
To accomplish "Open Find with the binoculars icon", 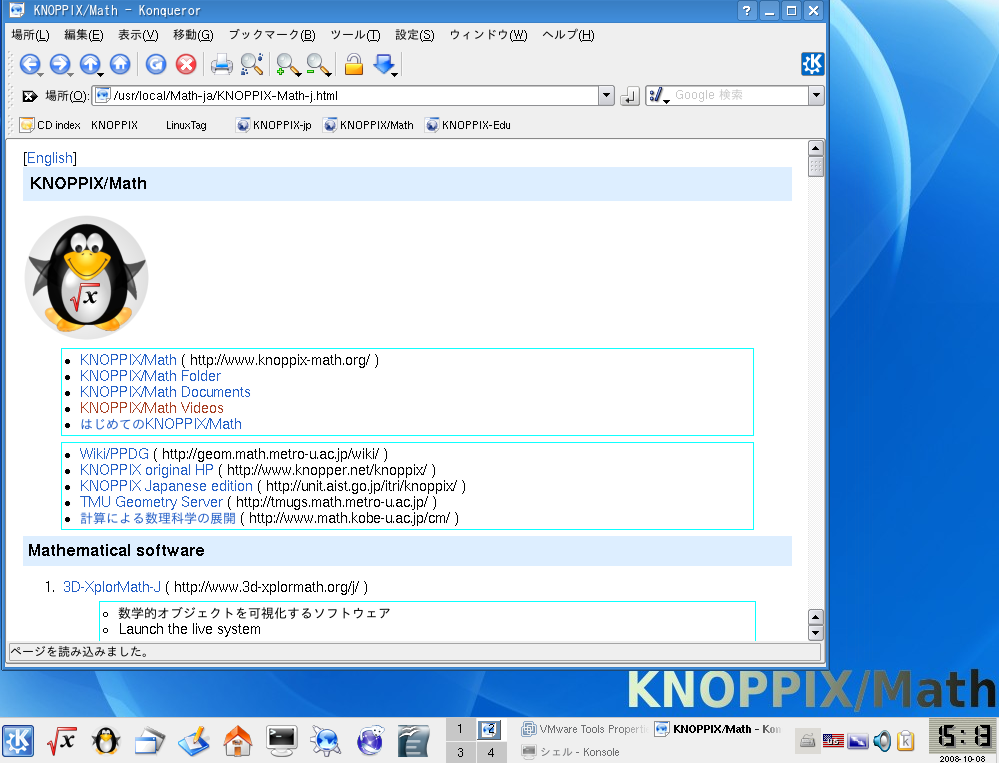I will tap(252, 64).
